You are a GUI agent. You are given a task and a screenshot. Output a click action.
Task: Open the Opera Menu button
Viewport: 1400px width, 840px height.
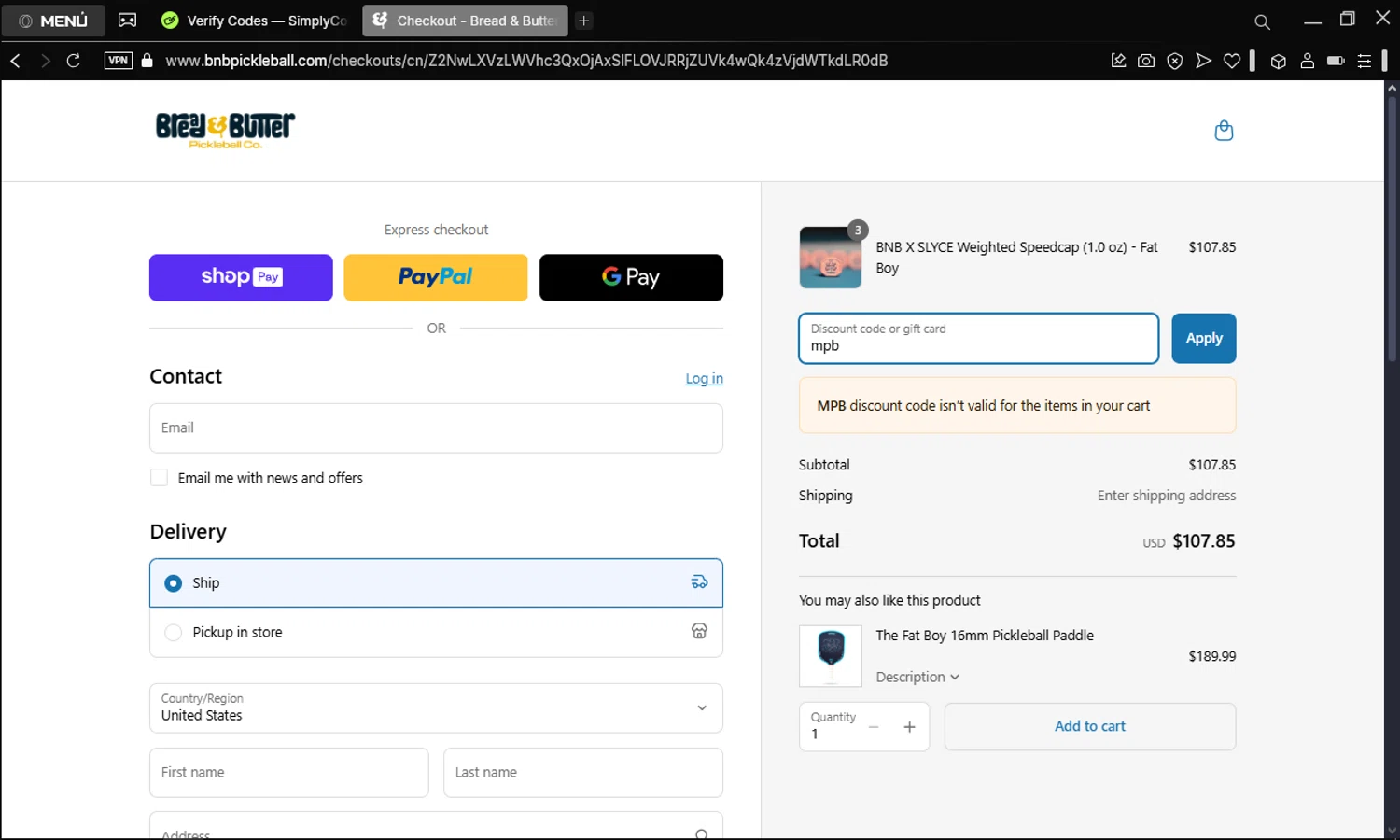pyautogui.click(x=53, y=21)
